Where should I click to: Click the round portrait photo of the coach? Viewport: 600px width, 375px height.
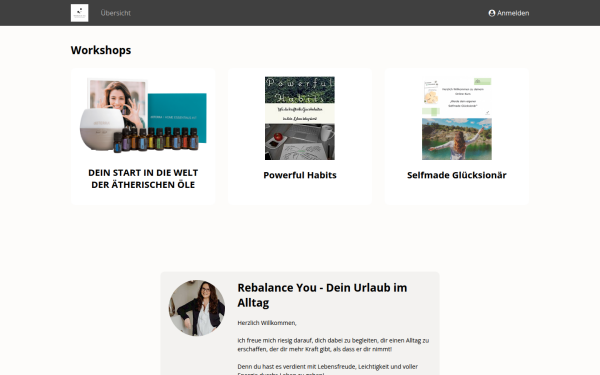[x=197, y=308]
